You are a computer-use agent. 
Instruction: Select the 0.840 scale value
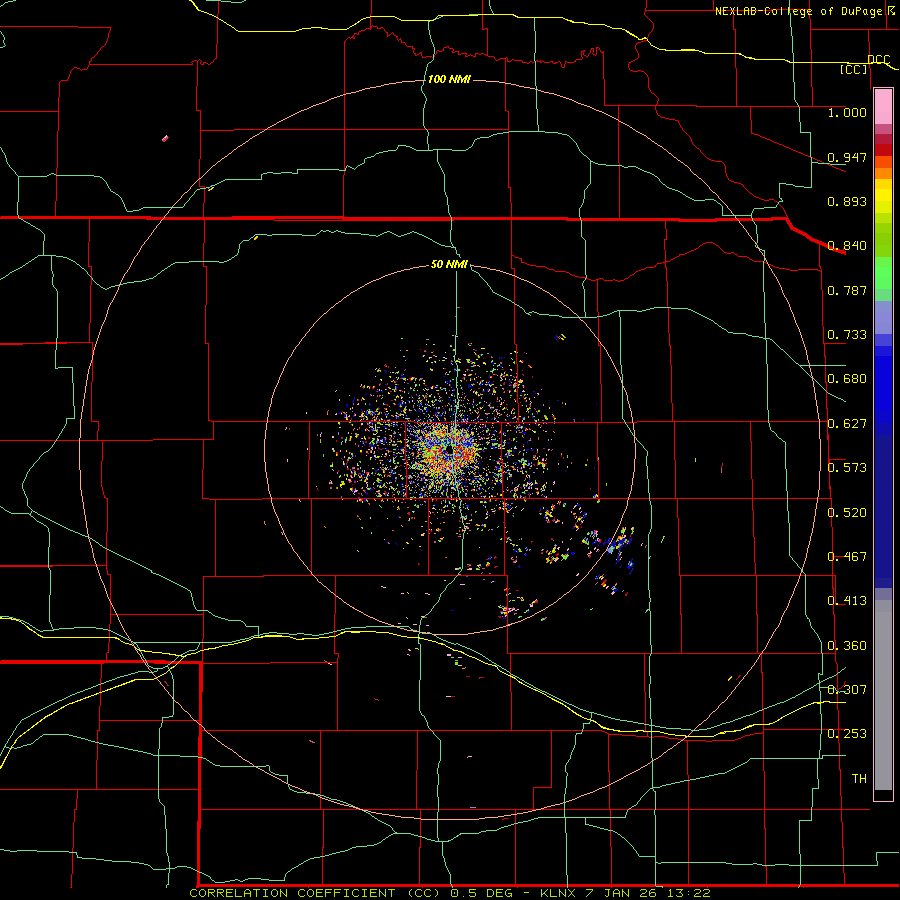point(847,246)
